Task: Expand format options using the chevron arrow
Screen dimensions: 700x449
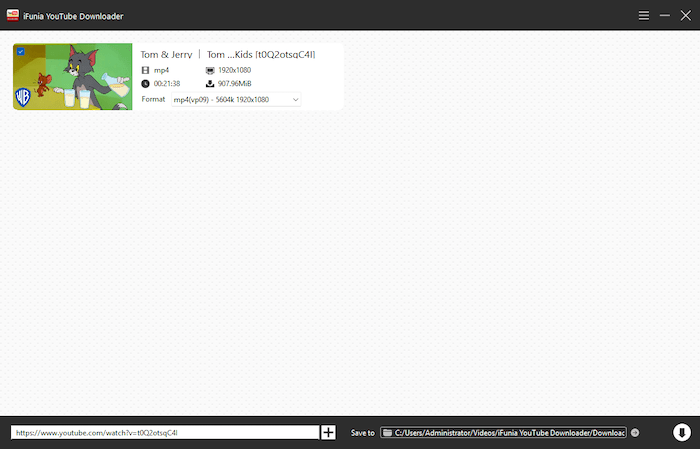Action: (x=295, y=99)
